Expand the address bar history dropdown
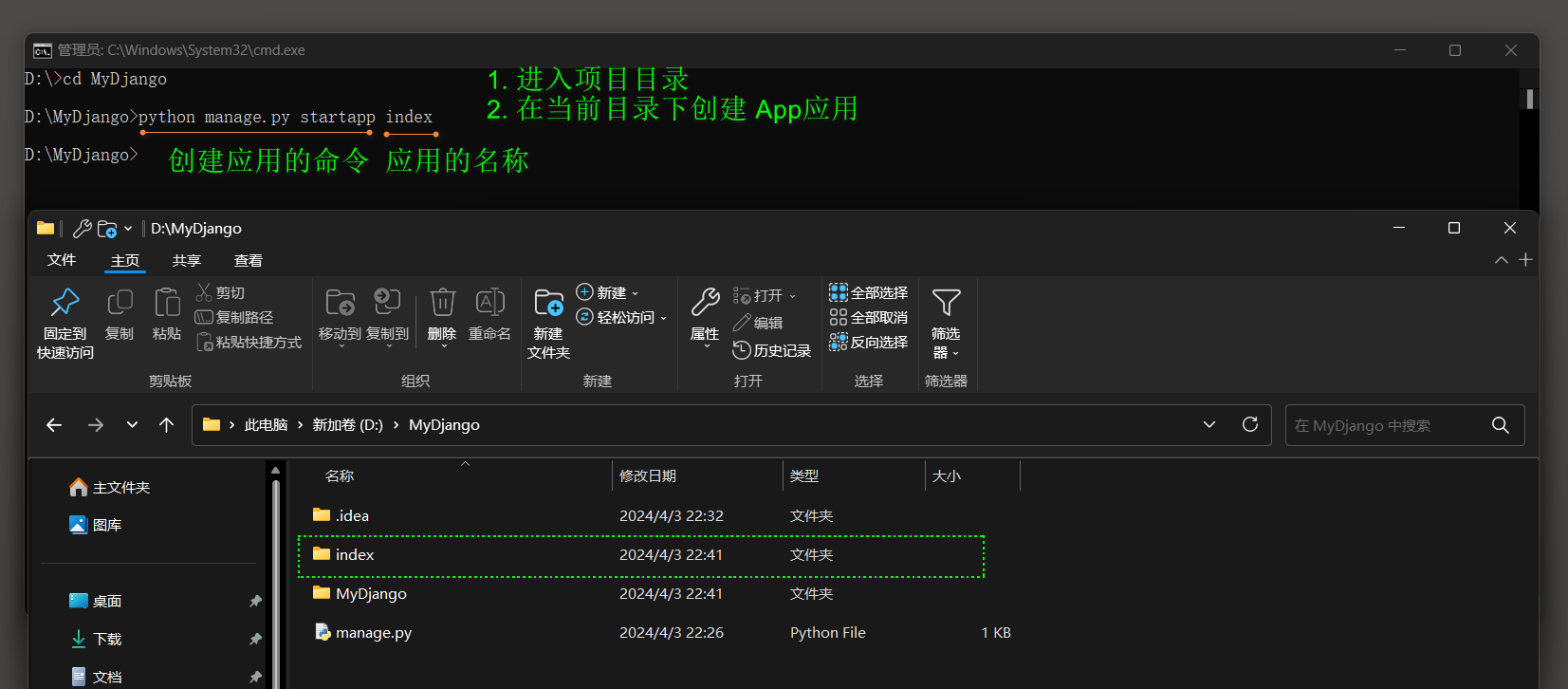1568x689 pixels. [1209, 425]
